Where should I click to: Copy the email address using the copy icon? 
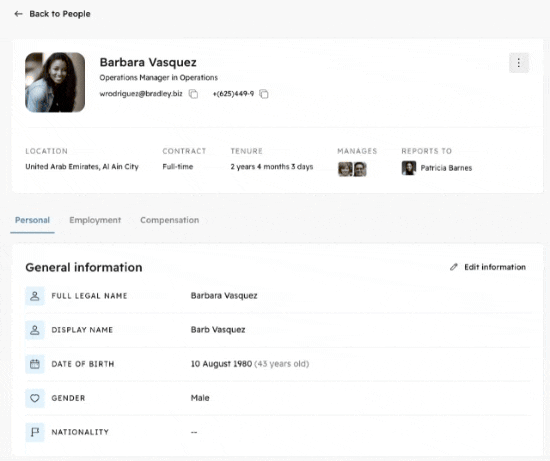193,94
